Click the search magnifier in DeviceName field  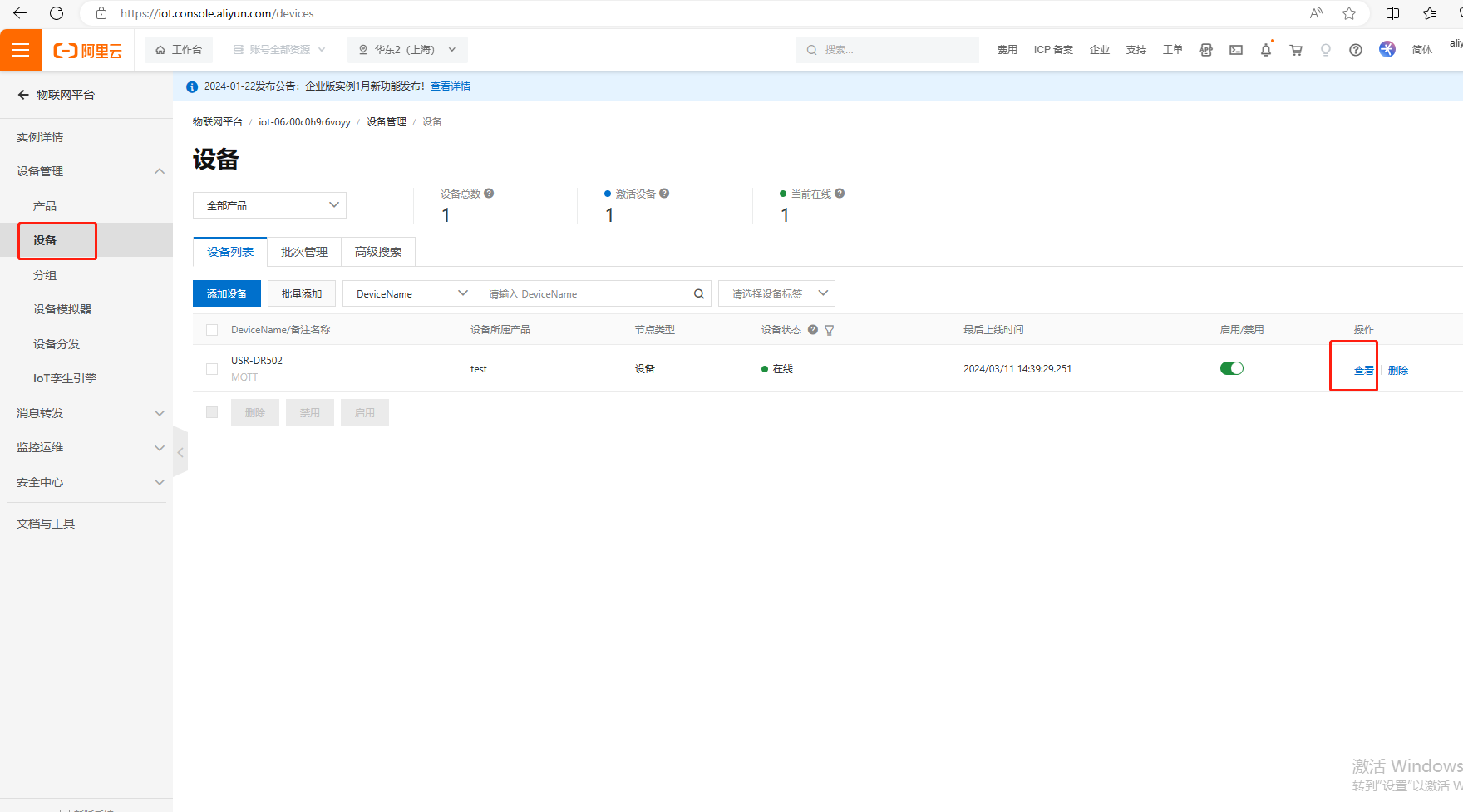(699, 294)
